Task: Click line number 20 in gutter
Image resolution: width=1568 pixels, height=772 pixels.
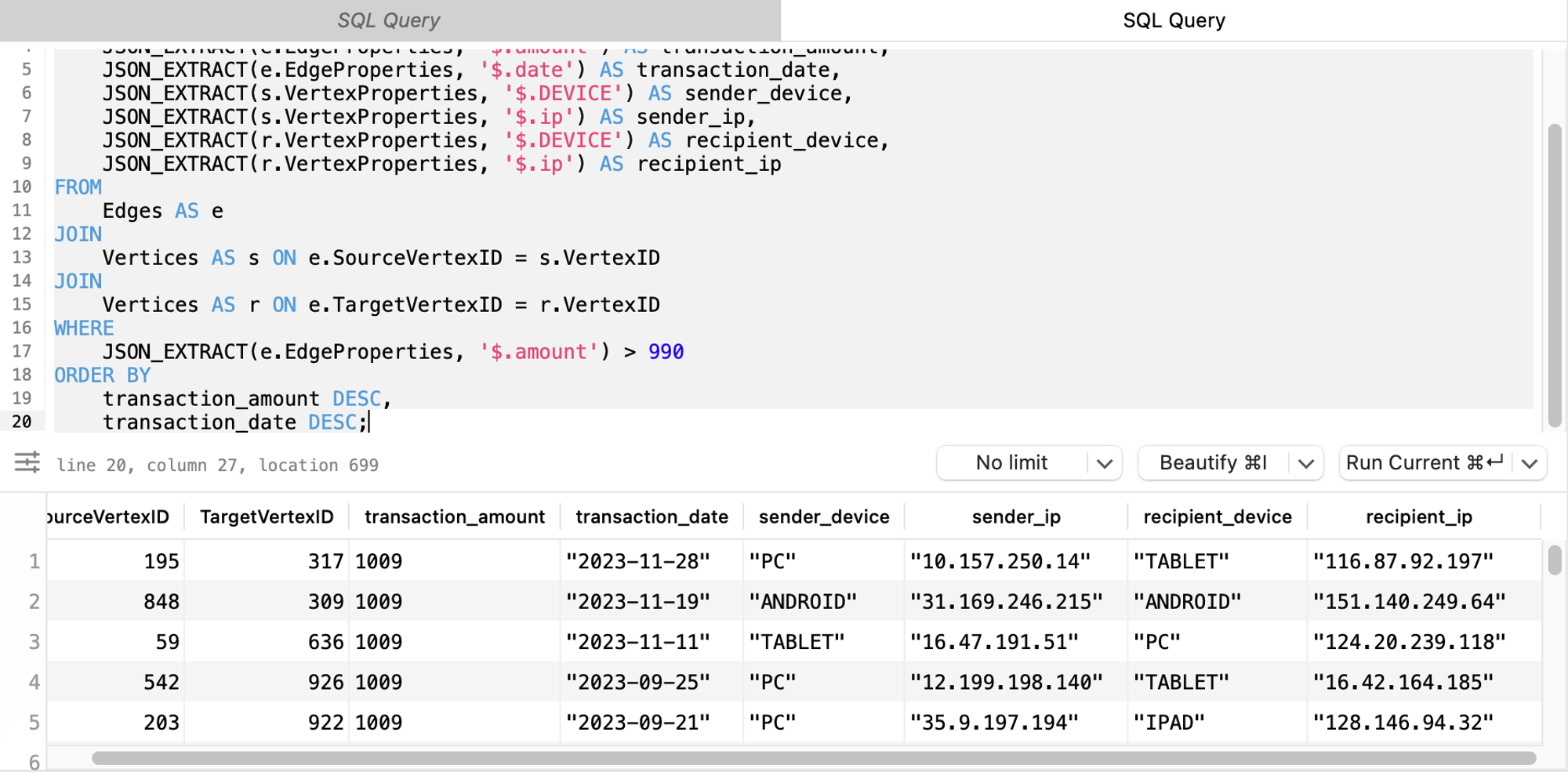Action: tap(22, 422)
